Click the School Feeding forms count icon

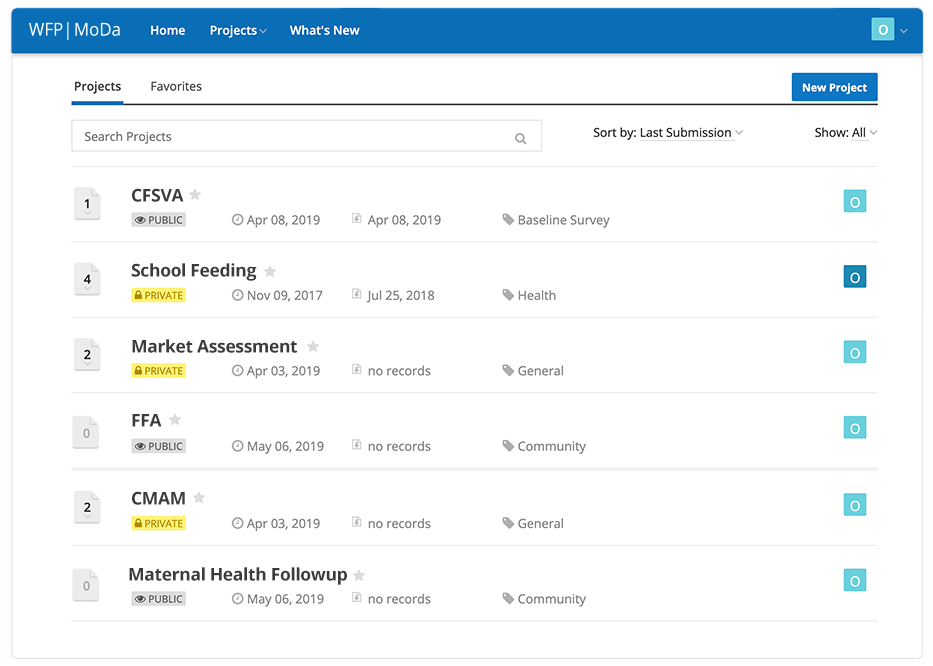(87, 279)
